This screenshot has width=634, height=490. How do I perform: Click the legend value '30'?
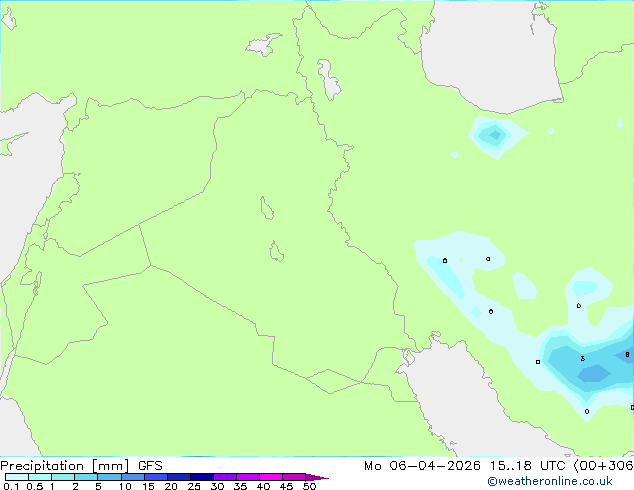[217, 486]
